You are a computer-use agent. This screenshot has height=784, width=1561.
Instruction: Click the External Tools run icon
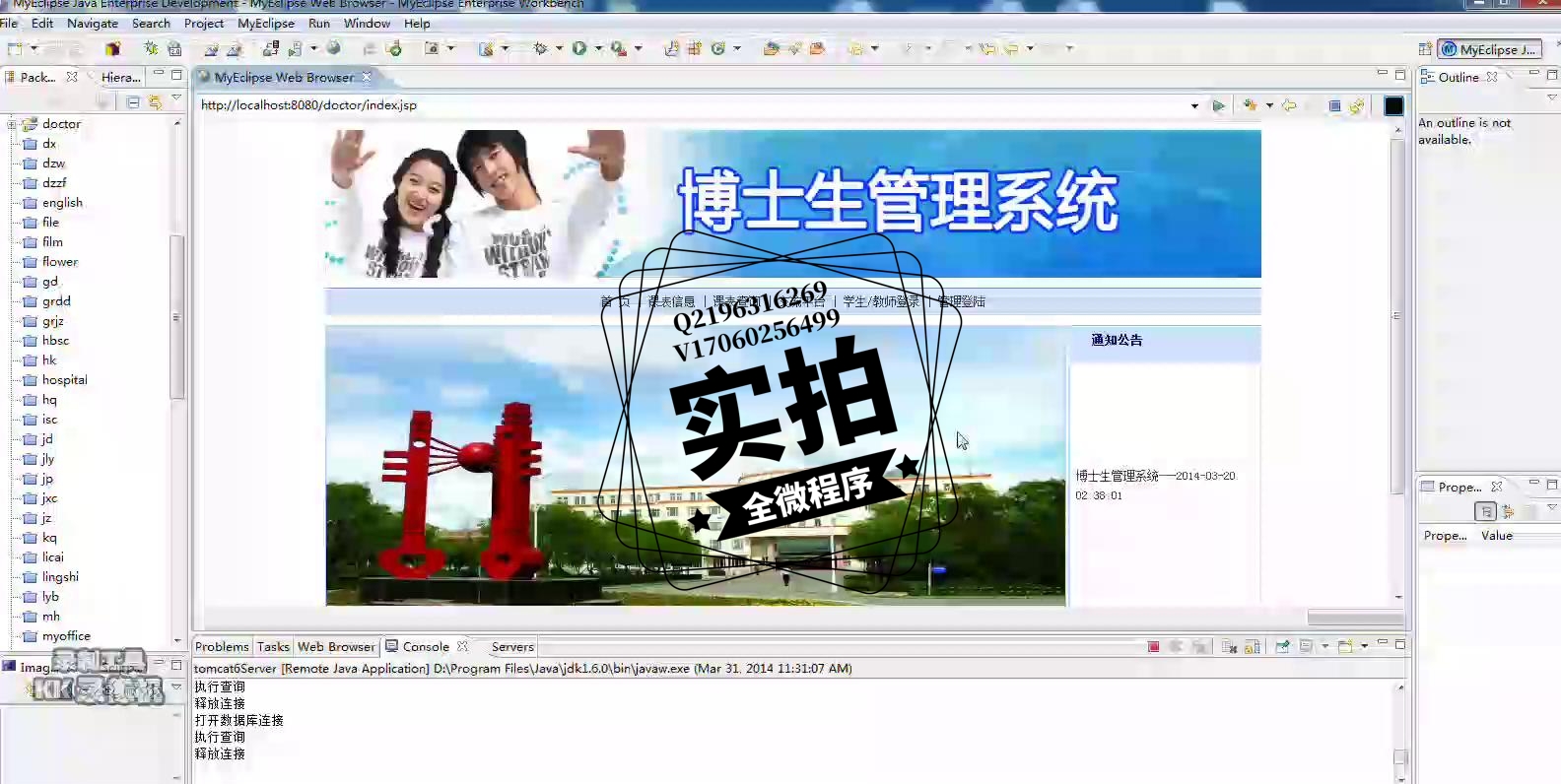618,48
